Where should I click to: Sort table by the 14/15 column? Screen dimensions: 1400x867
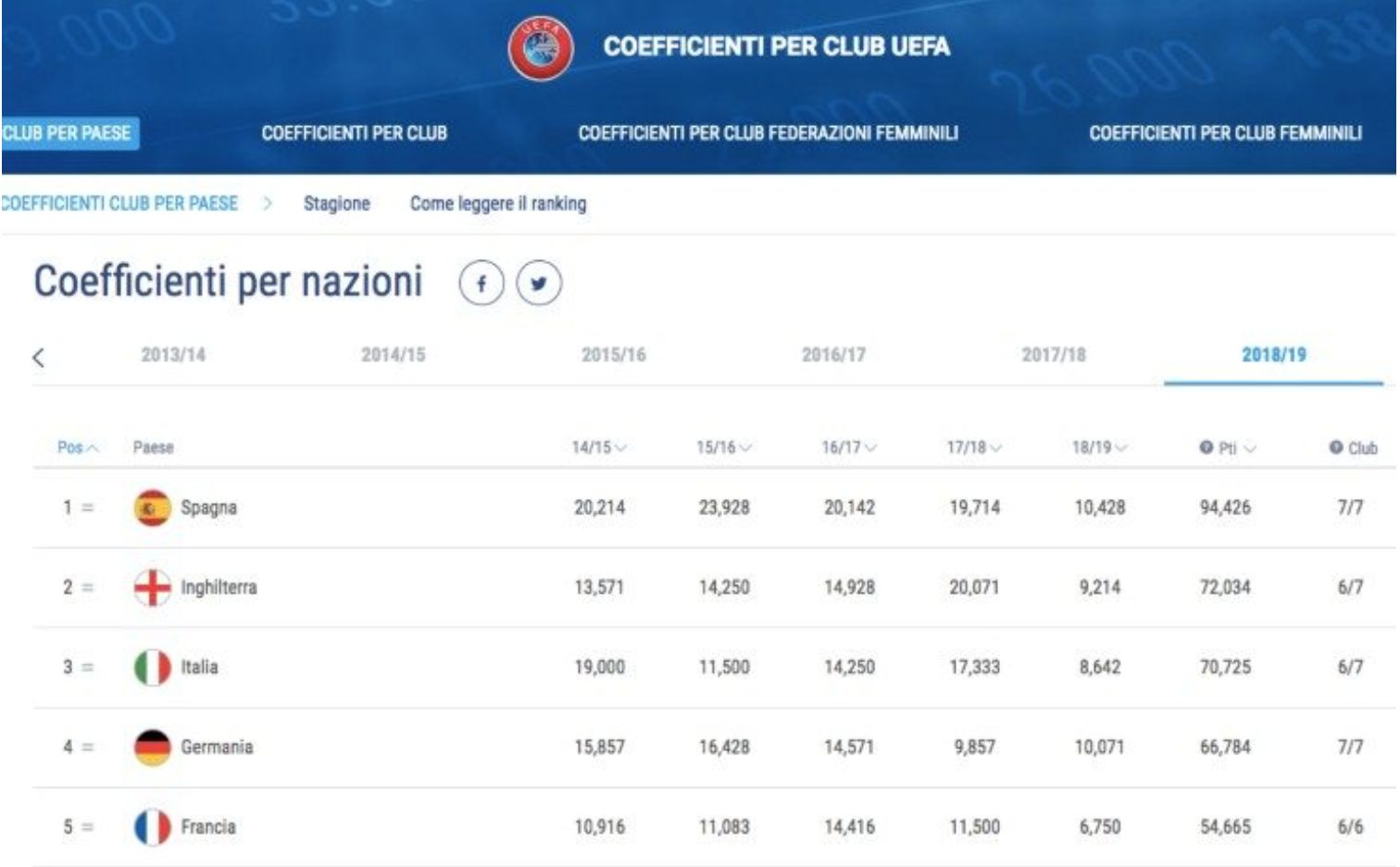(598, 447)
